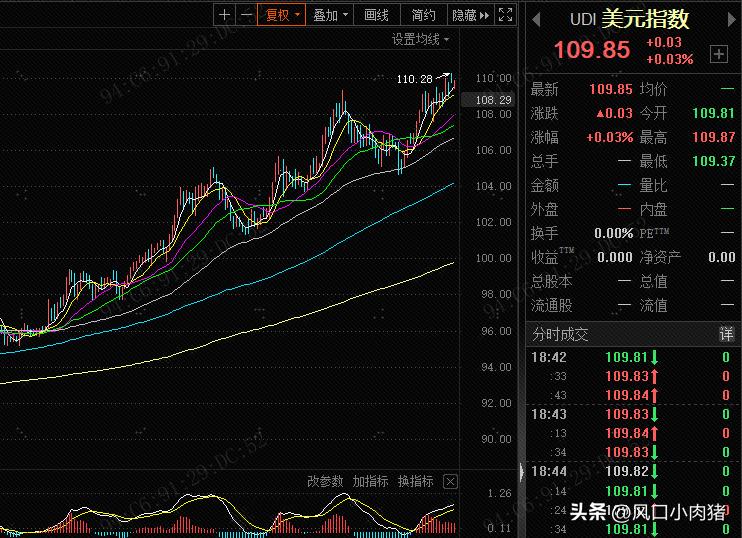Zoom out chart with minus button
Image resolution: width=742 pixels, height=538 pixels.
pos(246,15)
